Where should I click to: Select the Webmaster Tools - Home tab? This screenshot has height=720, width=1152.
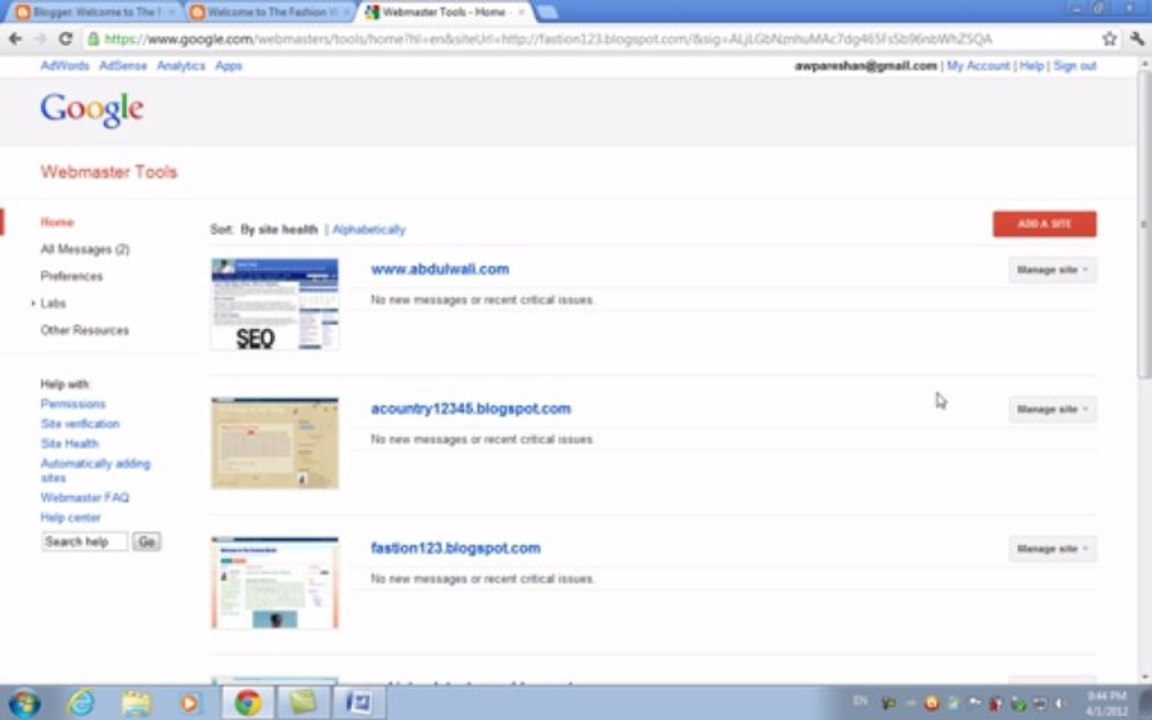tap(444, 12)
